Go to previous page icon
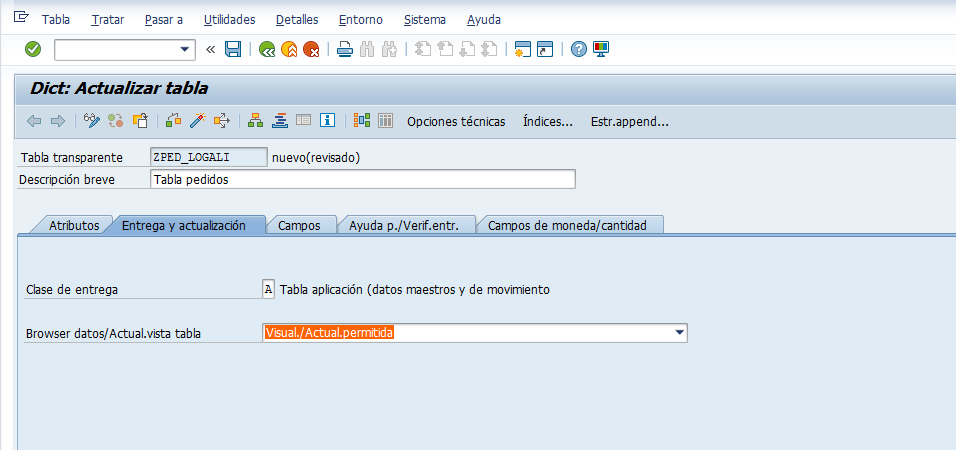This screenshot has width=956, height=450. (x=445, y=49)
